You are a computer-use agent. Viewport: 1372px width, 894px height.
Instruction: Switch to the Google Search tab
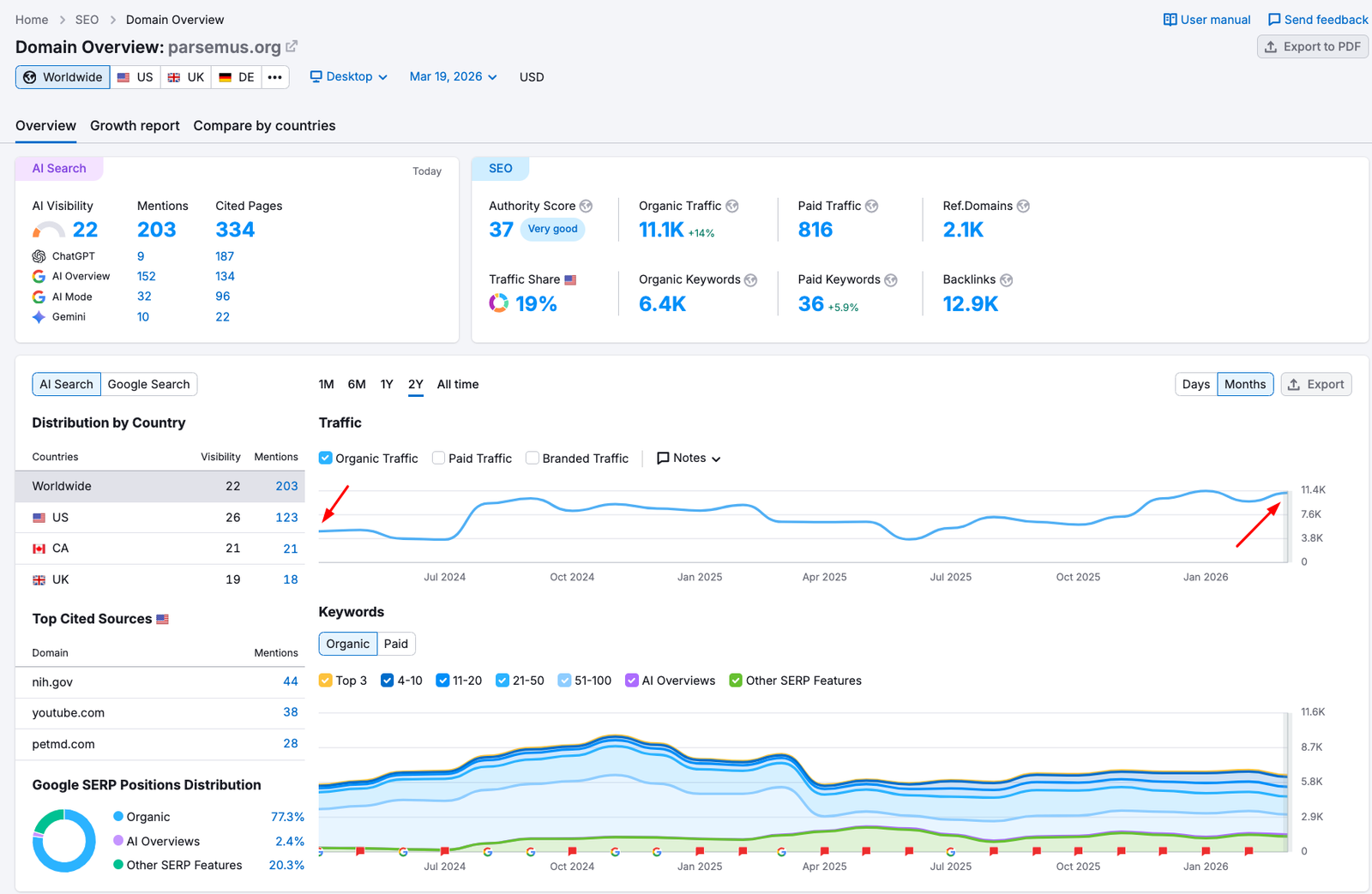(x=148, y=384)
